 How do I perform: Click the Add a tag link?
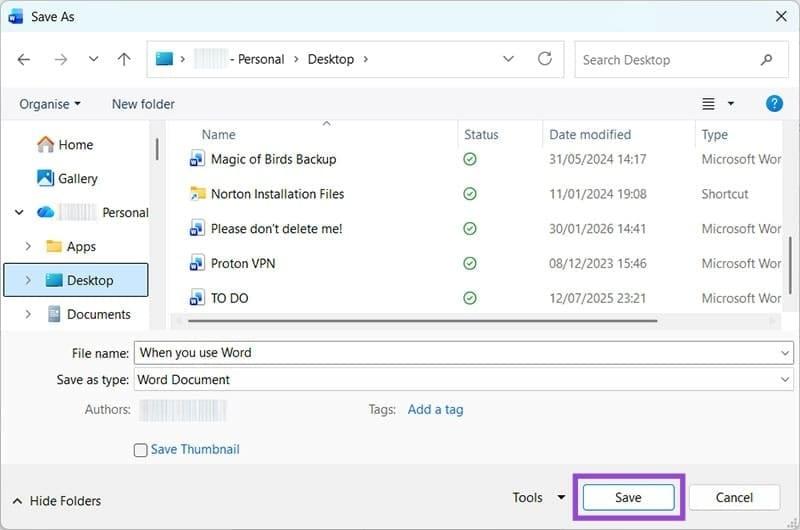435,409
